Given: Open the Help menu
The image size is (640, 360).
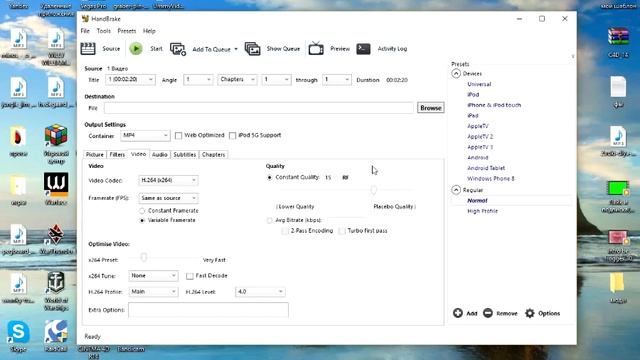Looking at the screenshot, I should (x=149, y=31).
